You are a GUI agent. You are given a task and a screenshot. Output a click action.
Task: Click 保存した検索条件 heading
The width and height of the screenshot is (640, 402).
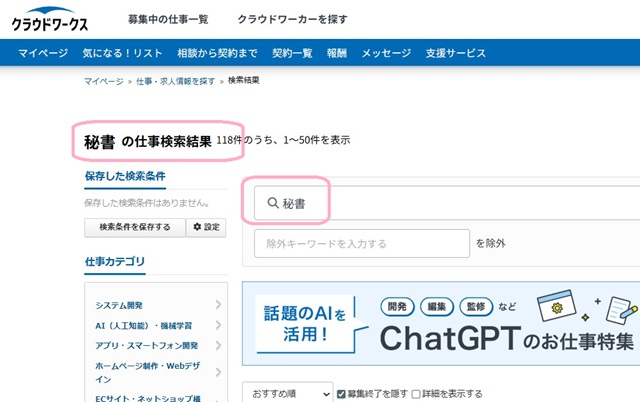click(x=125, y=176)
